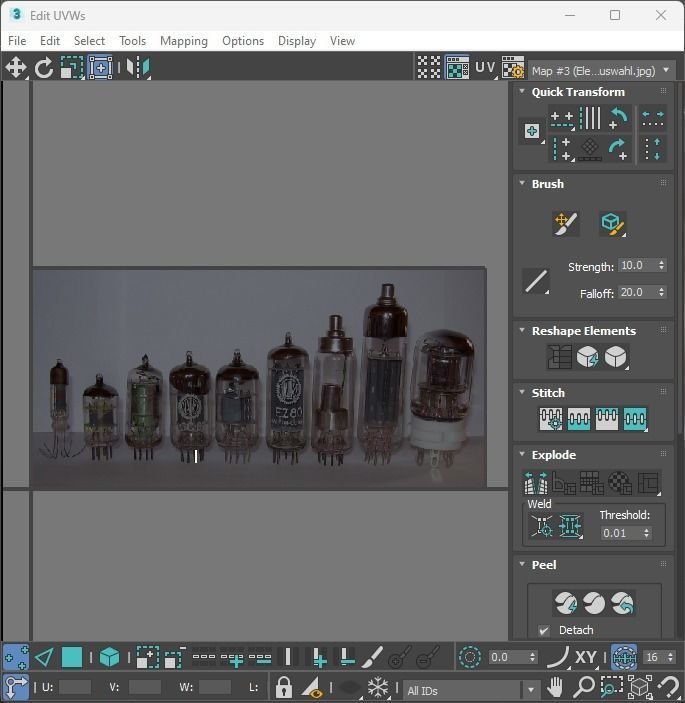
Task: Click the UV coordinates display button
Action: [486, 68]
